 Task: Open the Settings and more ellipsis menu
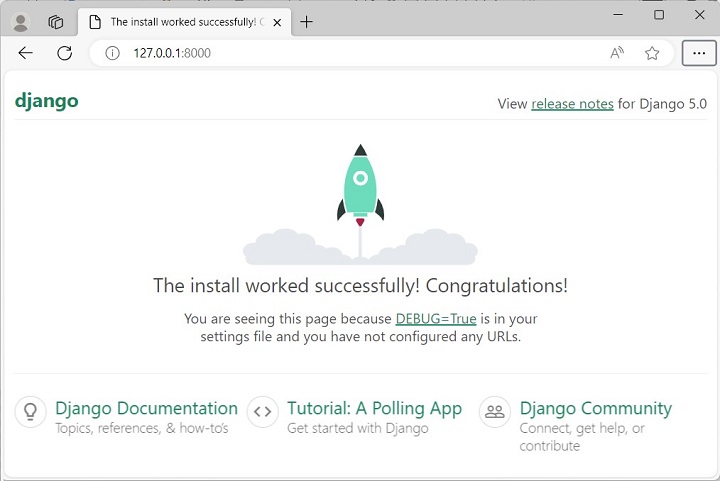[699, 53]
